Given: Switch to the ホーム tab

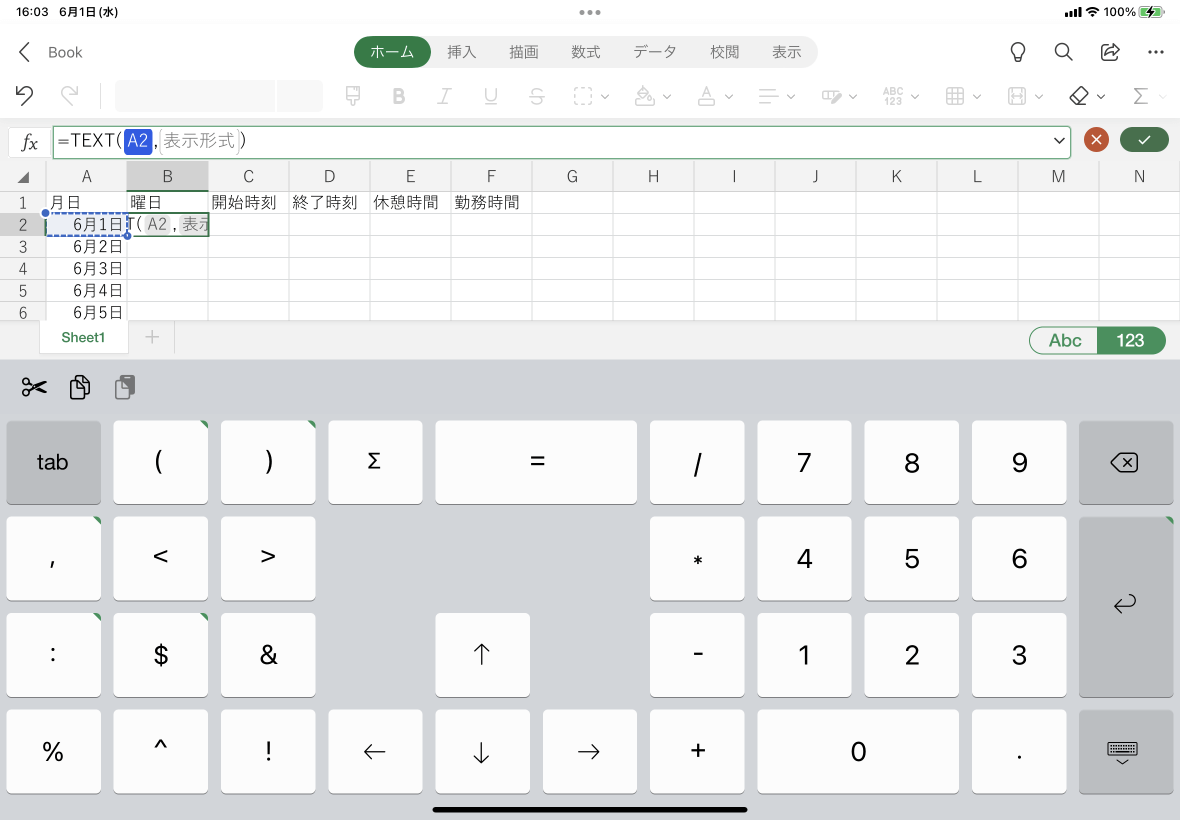Looking at the screenshot, I should pos(392,52).
